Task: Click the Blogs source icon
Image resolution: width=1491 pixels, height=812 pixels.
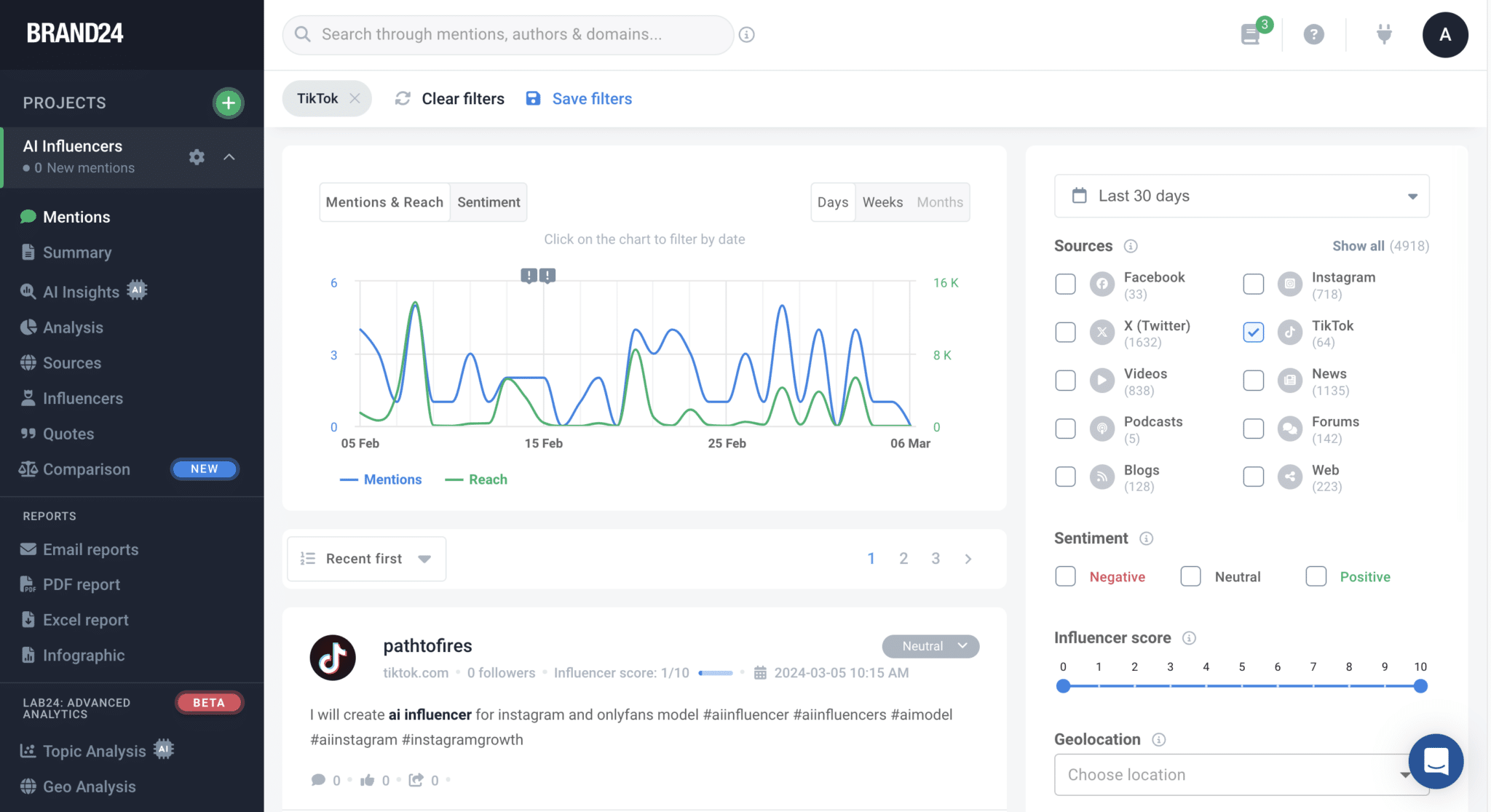Action: tap(1102, 477)
